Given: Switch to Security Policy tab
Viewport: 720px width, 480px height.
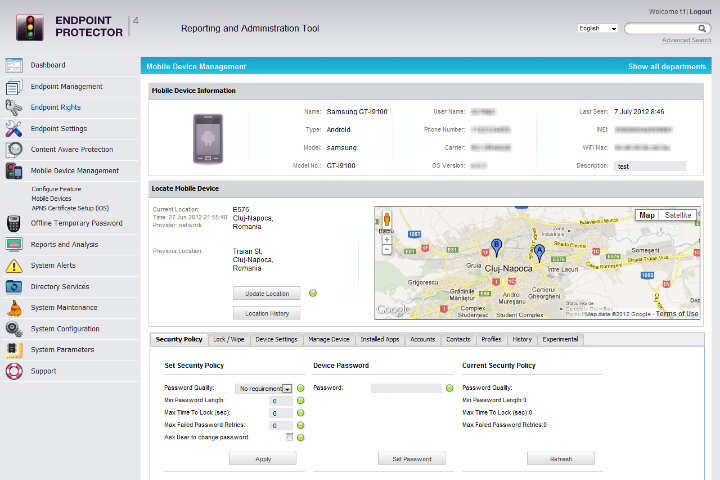Looking at the screenshot, I should [179, 339].
